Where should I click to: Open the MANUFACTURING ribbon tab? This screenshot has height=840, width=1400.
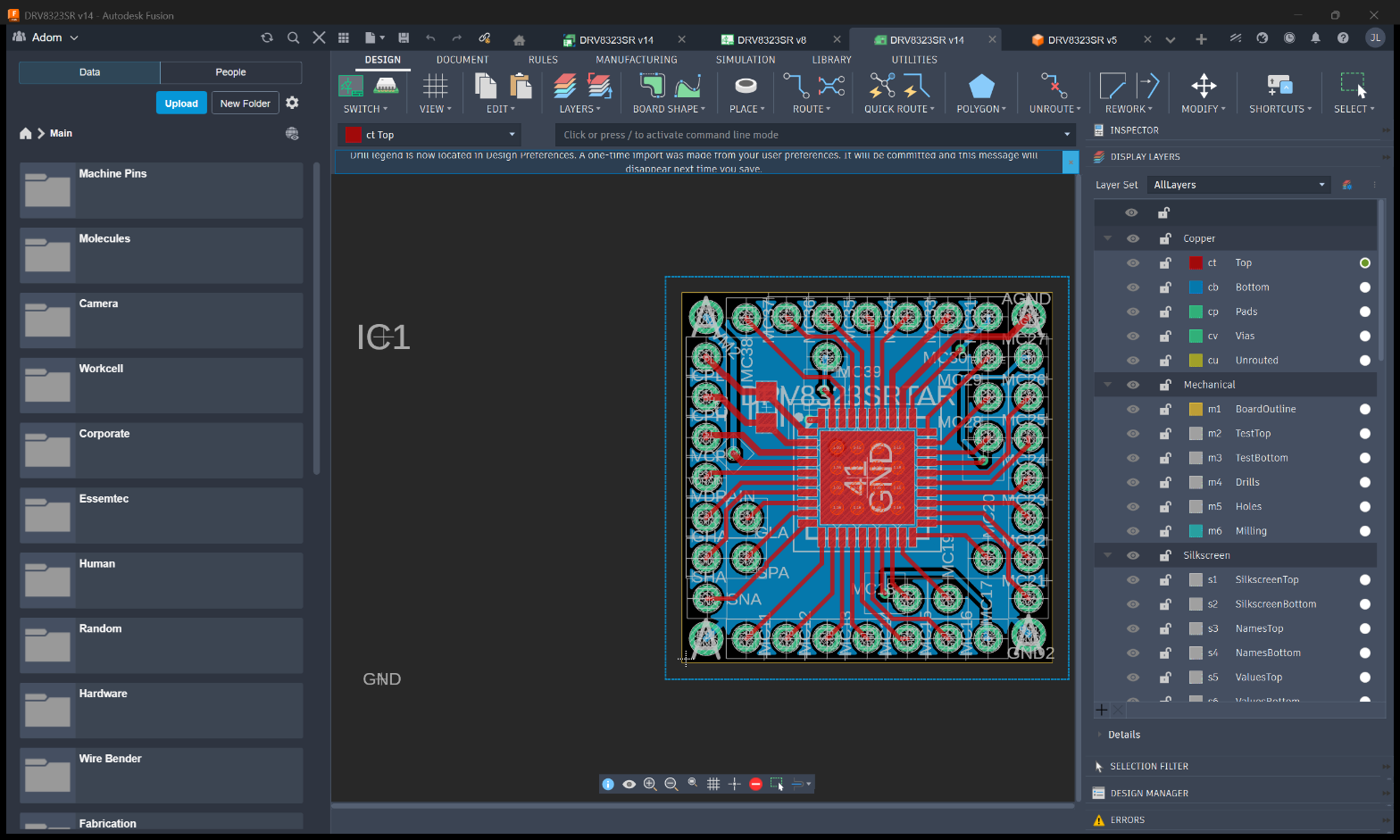[637, 60]
